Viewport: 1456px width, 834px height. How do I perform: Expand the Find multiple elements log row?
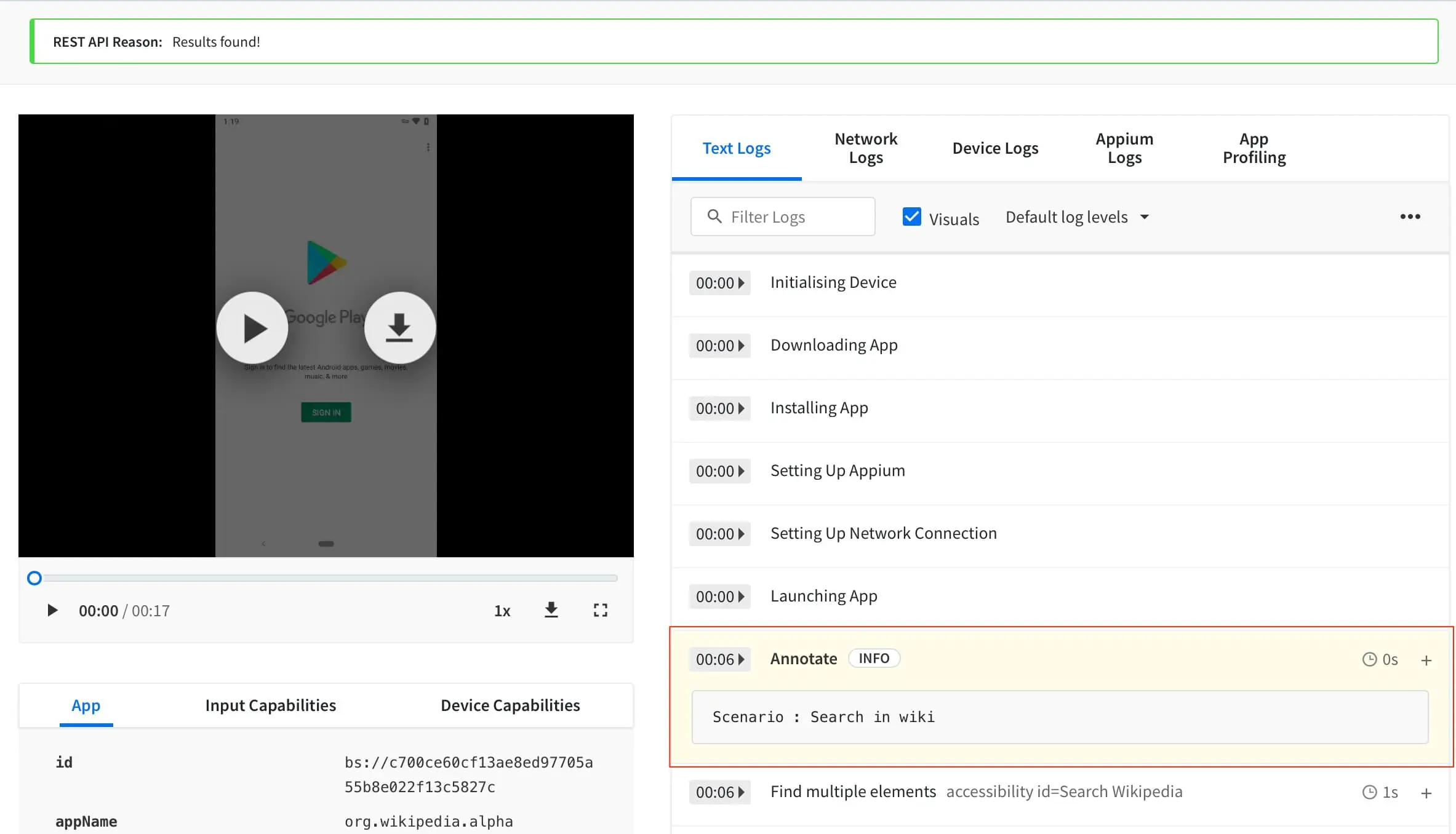click(x=1426, y=793)
